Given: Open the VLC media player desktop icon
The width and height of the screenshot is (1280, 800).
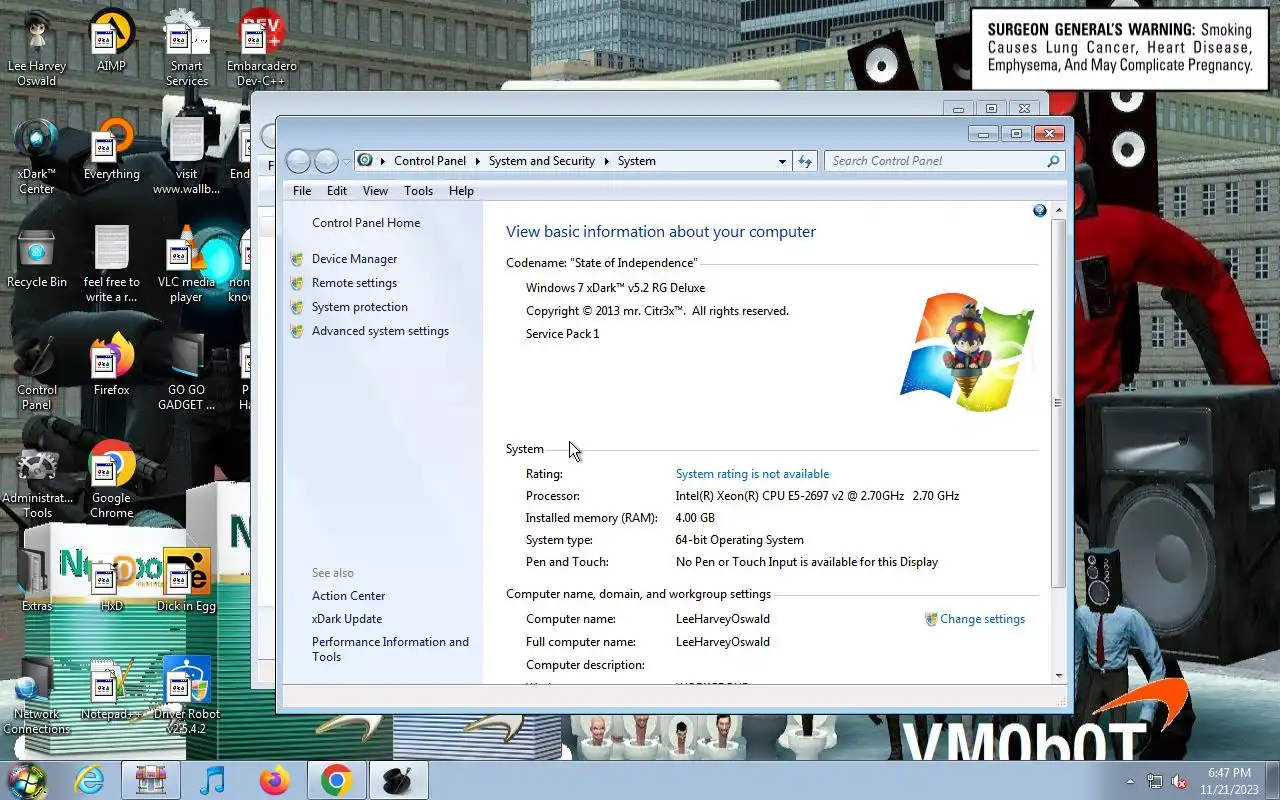Looking at the screenshot, I should coord(186,265).
